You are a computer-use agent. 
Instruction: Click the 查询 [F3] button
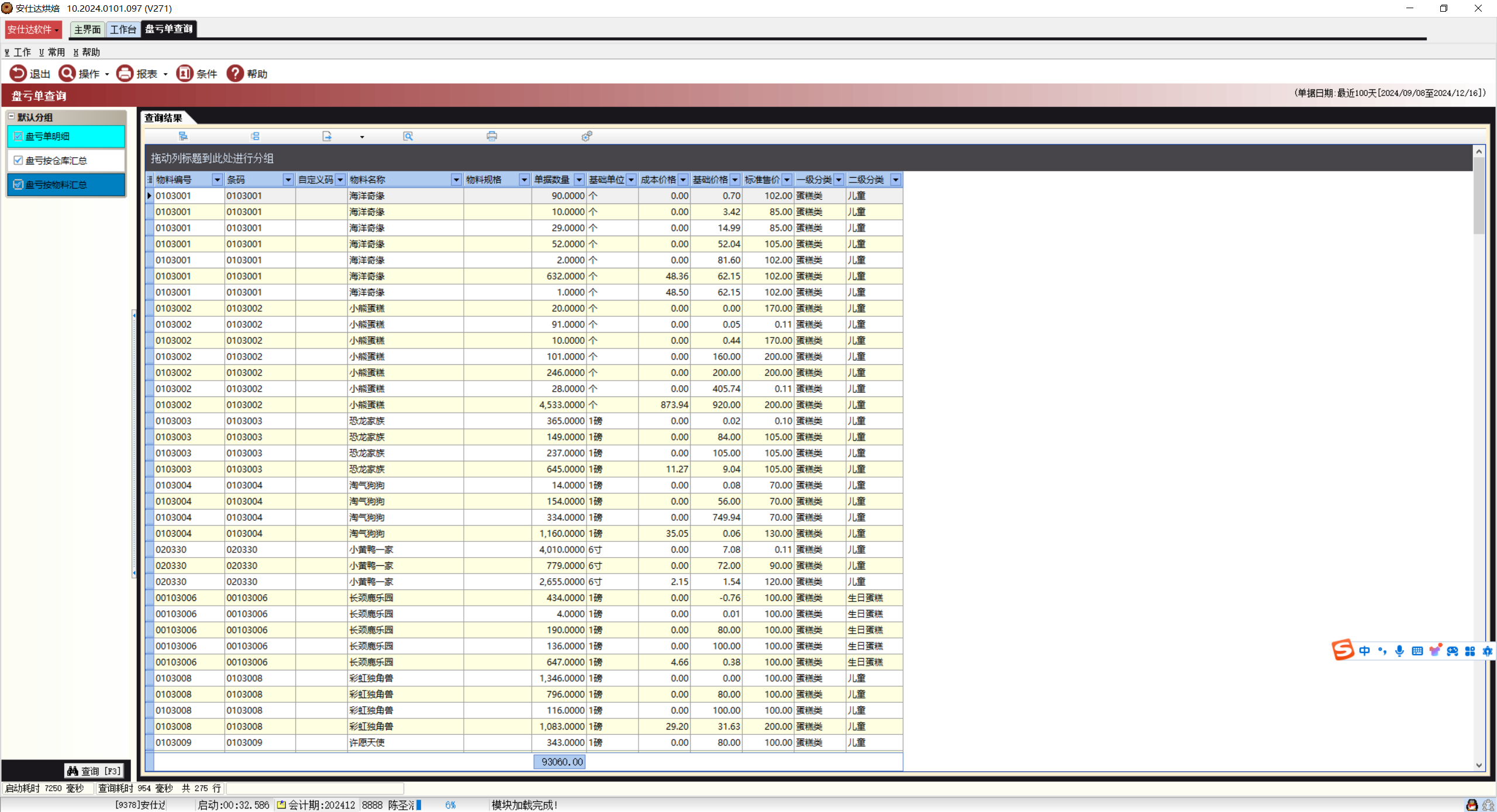coord(94,771)
